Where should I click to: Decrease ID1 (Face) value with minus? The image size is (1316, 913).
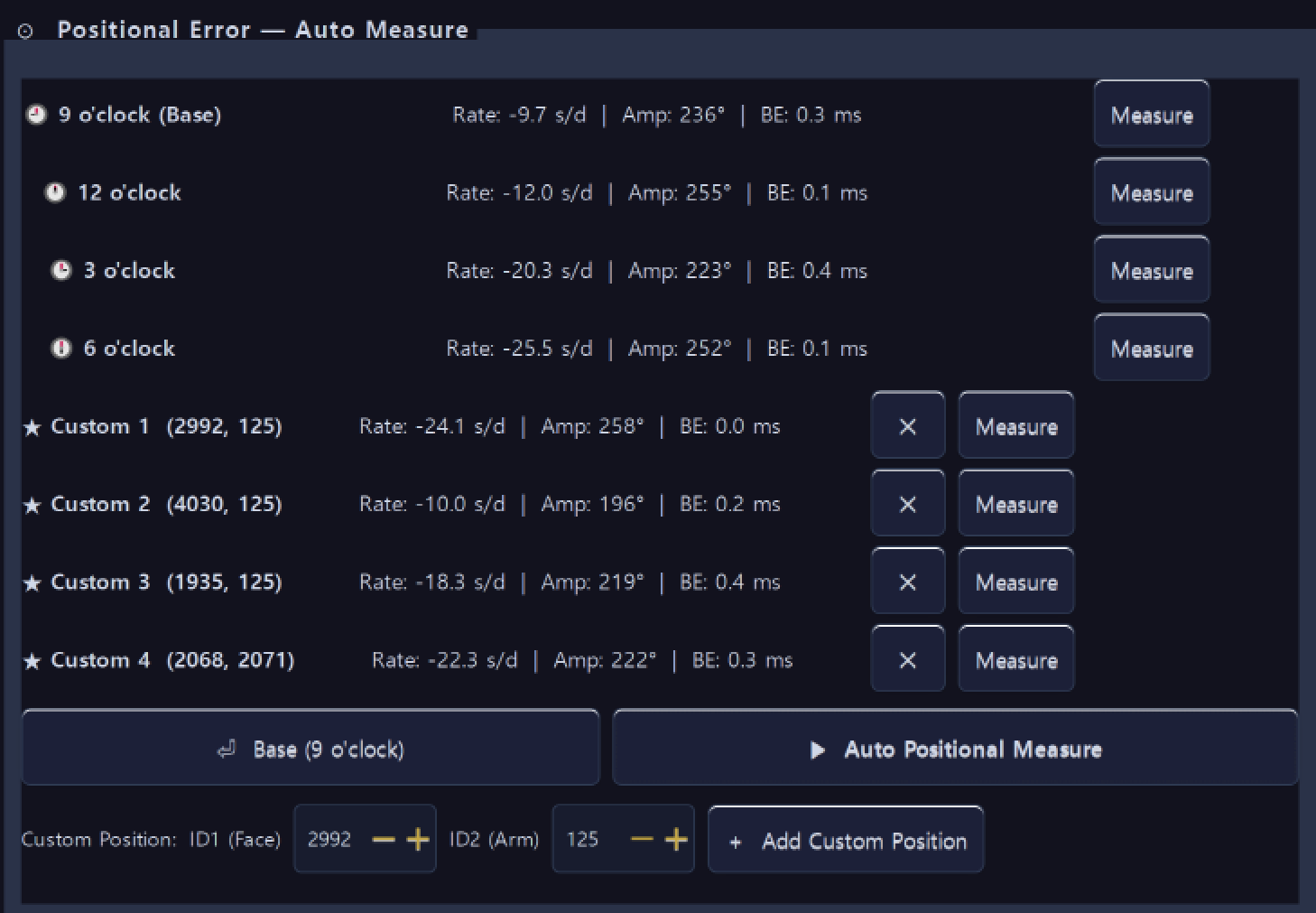pyautogui.click(x=384, y=840)
